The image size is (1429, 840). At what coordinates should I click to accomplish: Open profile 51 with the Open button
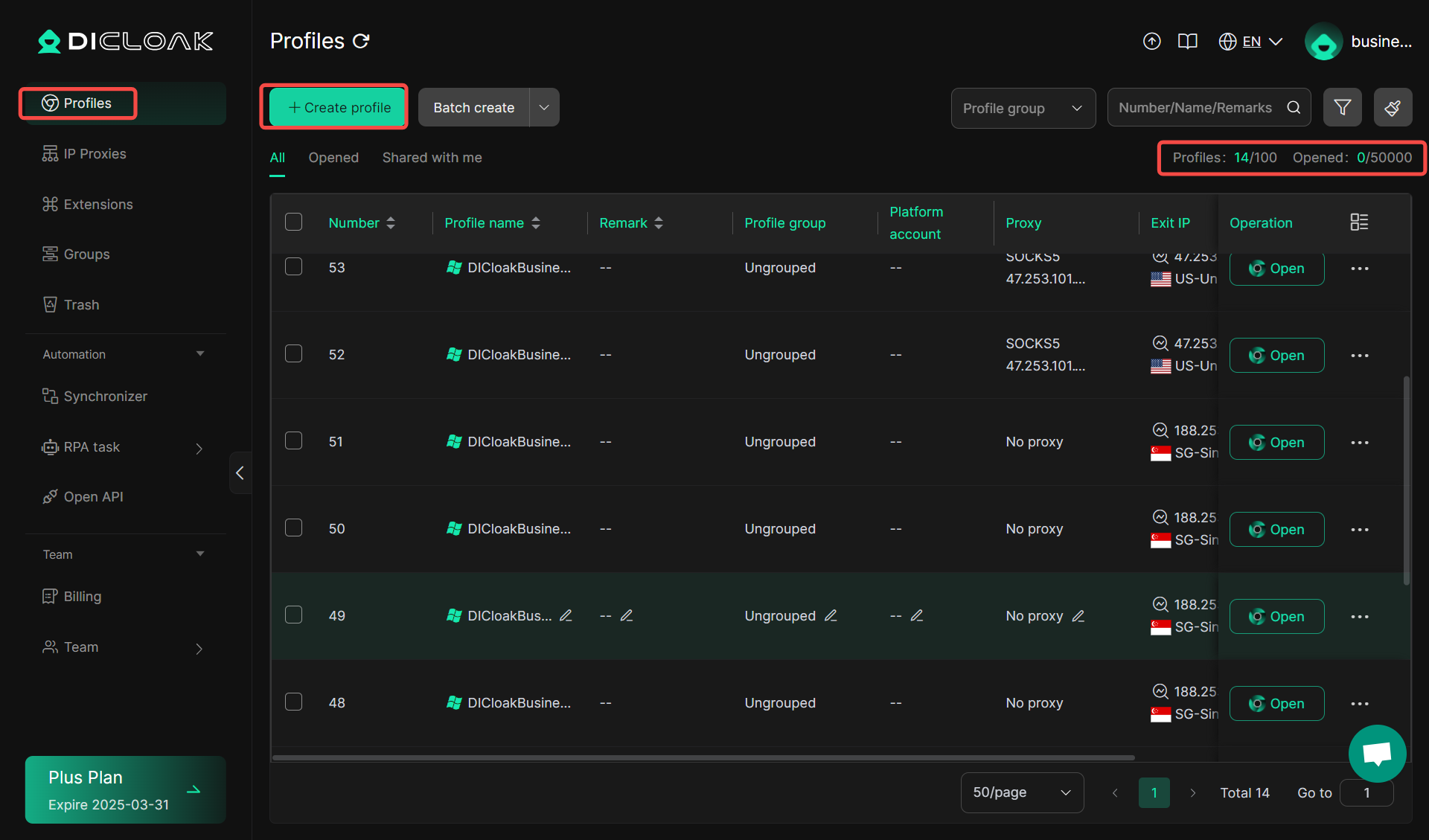(1276, 442)
